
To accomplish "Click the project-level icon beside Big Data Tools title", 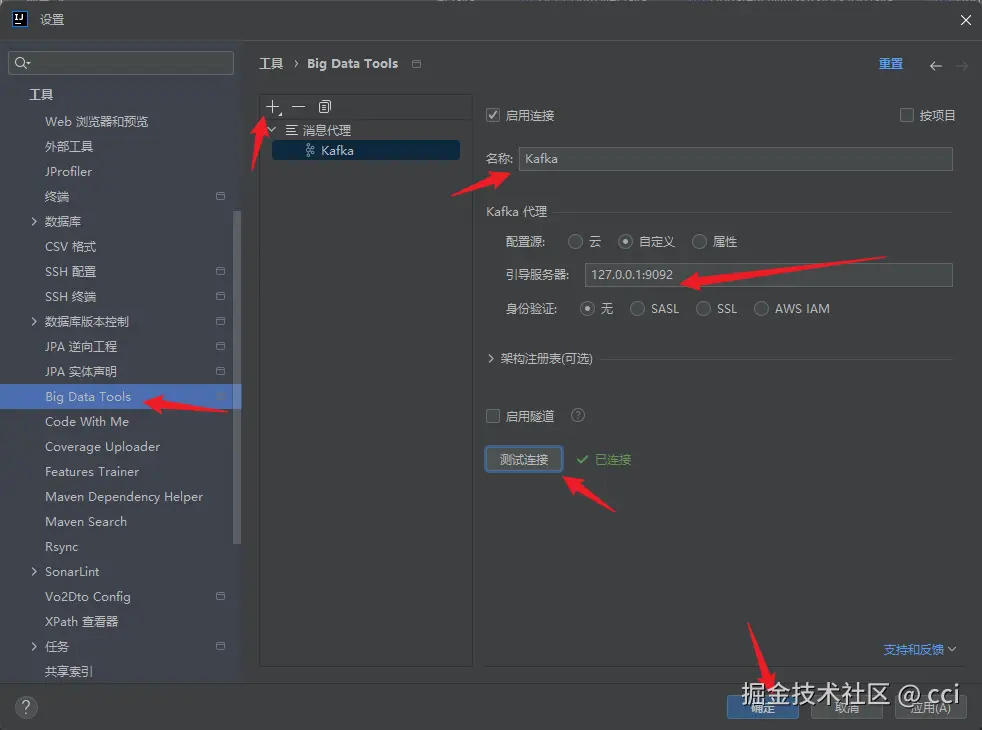I will pos(416,64).
